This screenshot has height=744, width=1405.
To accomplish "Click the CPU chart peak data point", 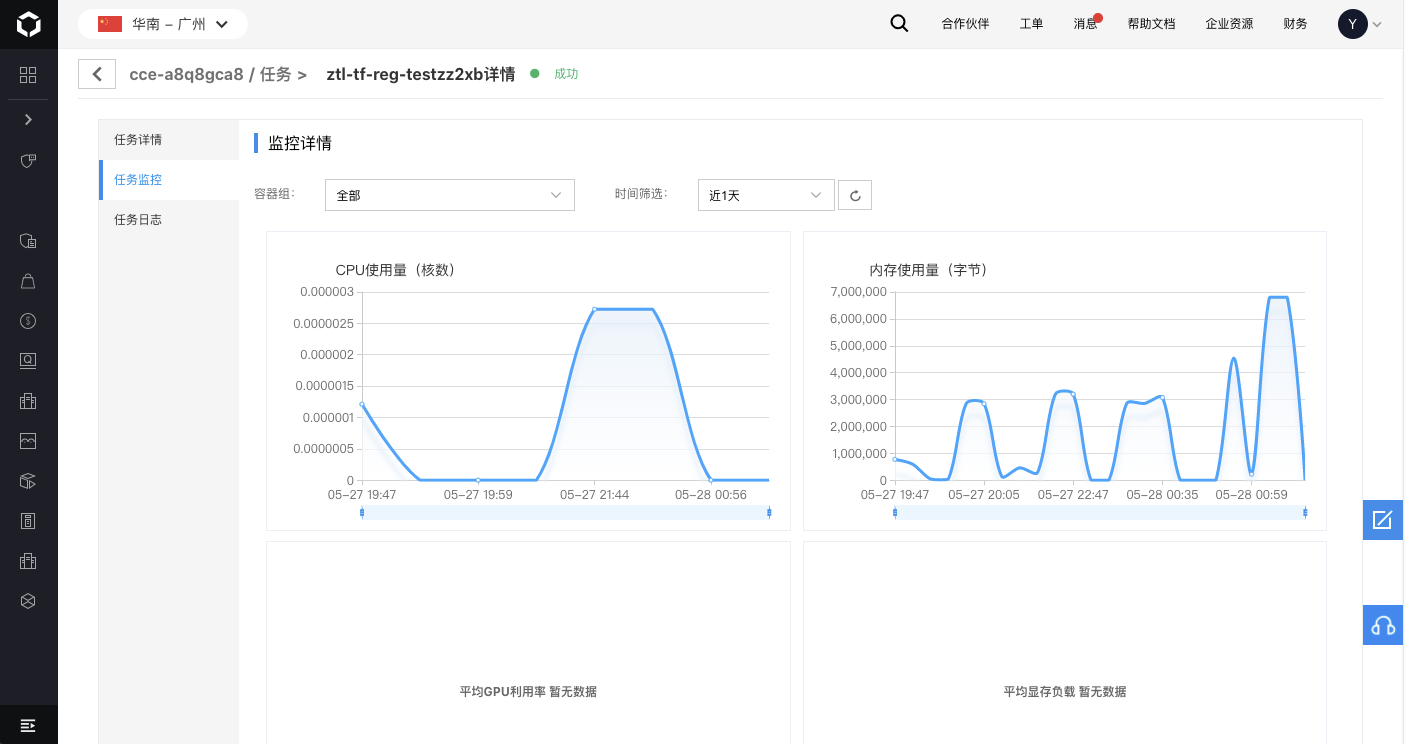I will pyautogui.click(x=594, y=309).
